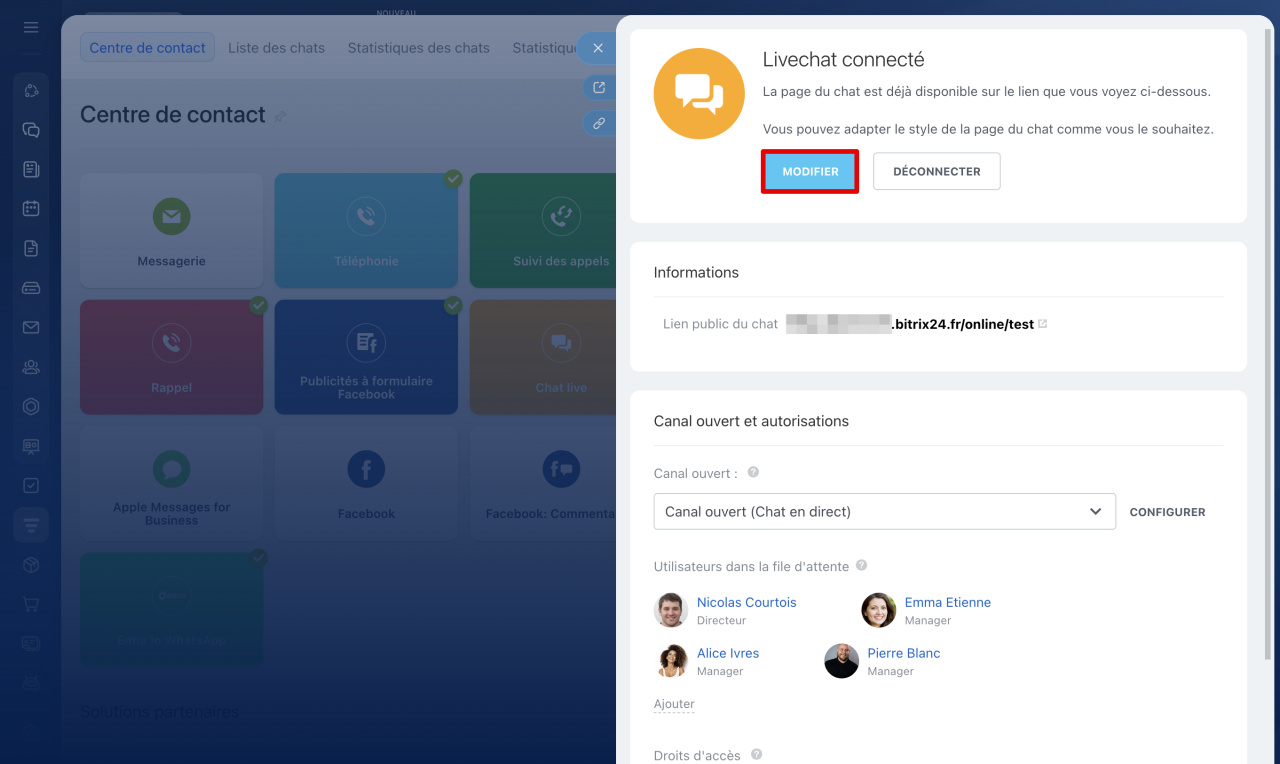Image resolution: width=1280 pixels, height=764 pixels.
Task: Click the copy link icon on slider
Action: click(x=598, y=124)
